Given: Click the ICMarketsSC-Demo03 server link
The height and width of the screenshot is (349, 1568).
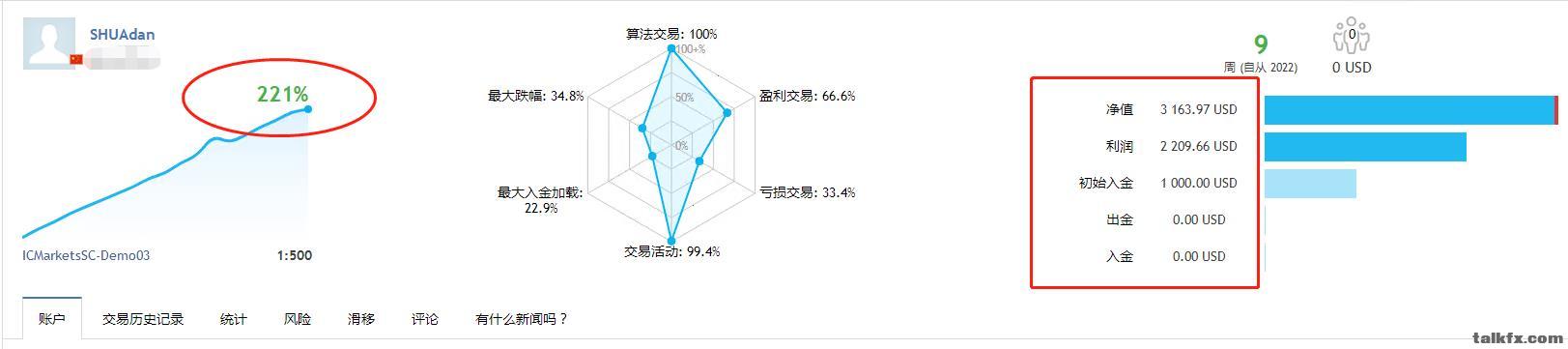Looking at the screenshot, I should coord(86,255).
